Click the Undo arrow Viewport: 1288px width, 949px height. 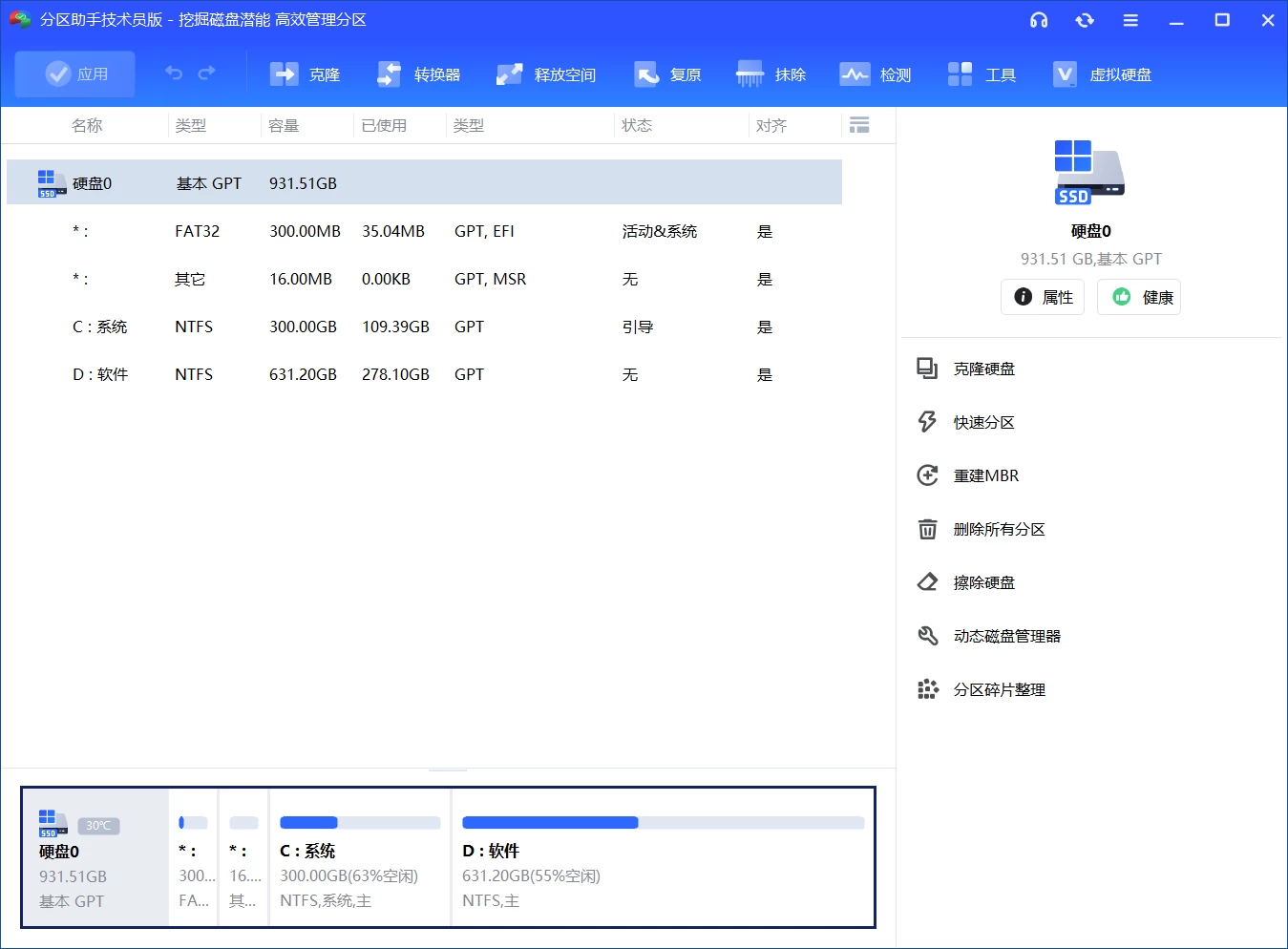point(172,73)
